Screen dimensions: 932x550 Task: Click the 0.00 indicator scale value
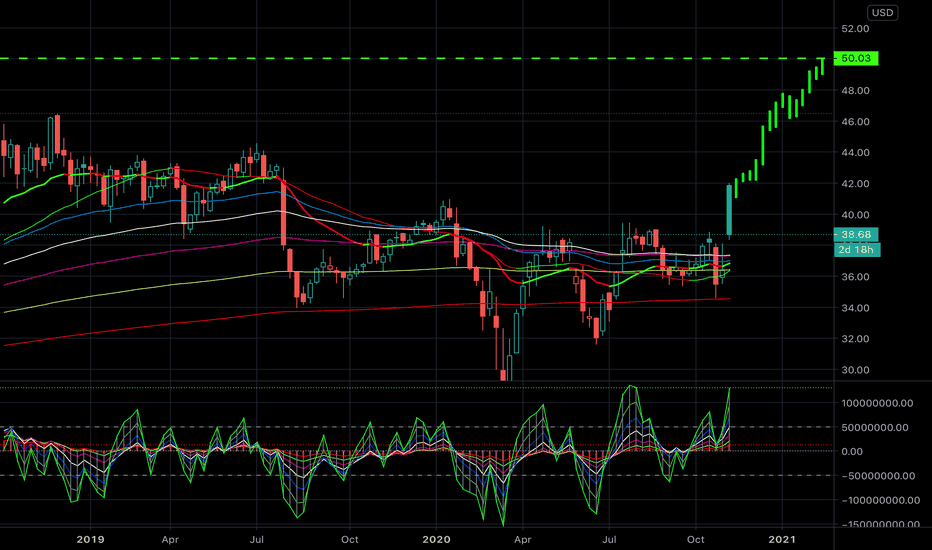click(x=852, y=451)
